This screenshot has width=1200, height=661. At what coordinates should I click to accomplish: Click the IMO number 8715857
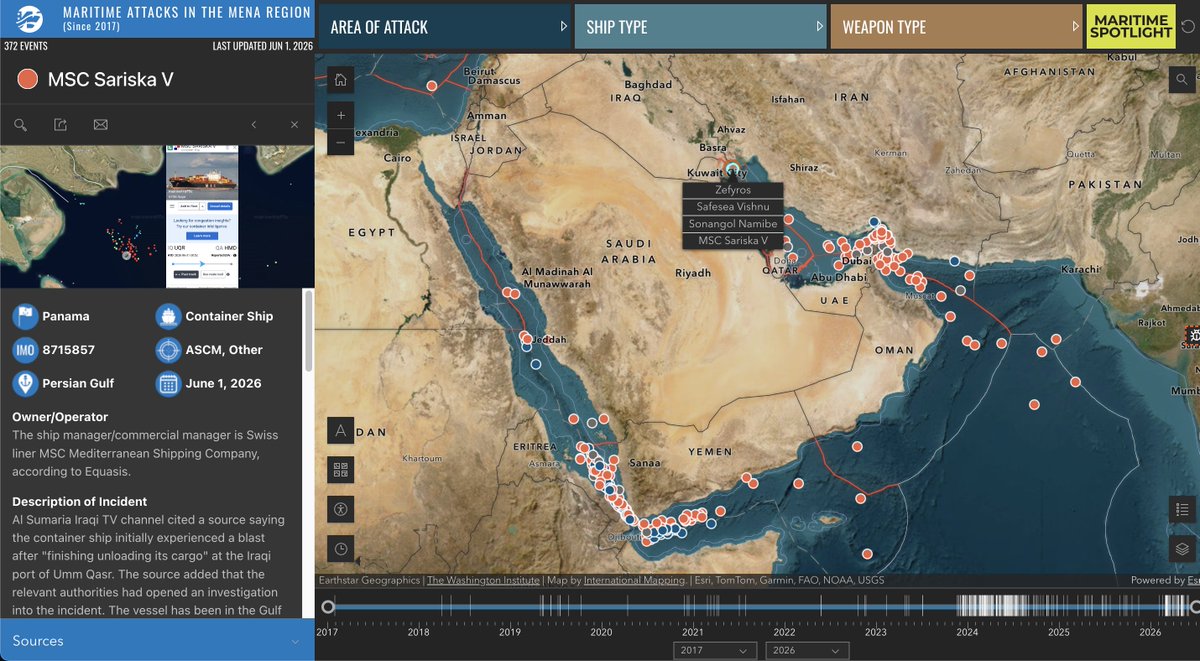click(69, 350)
